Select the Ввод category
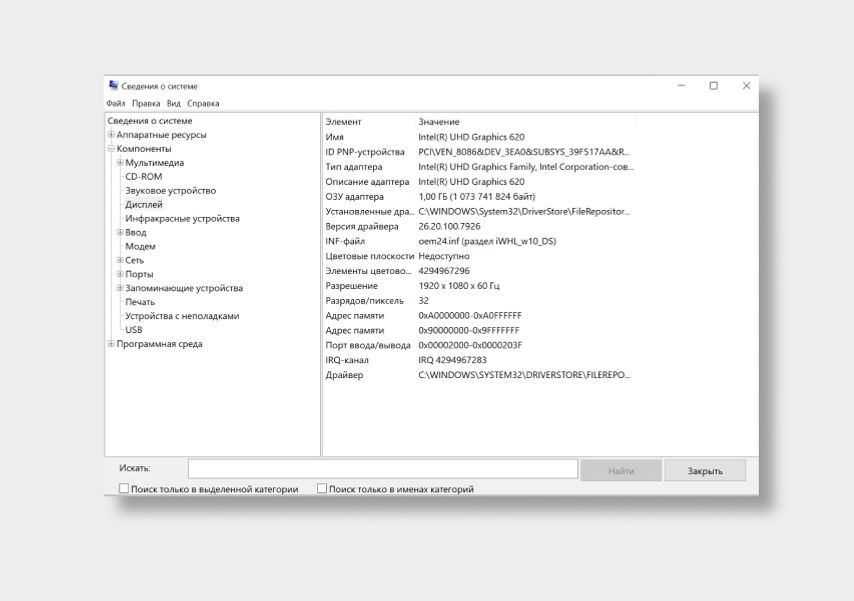Image resolution: width=854 pixels, height=601 pixels. coord(136,232)
